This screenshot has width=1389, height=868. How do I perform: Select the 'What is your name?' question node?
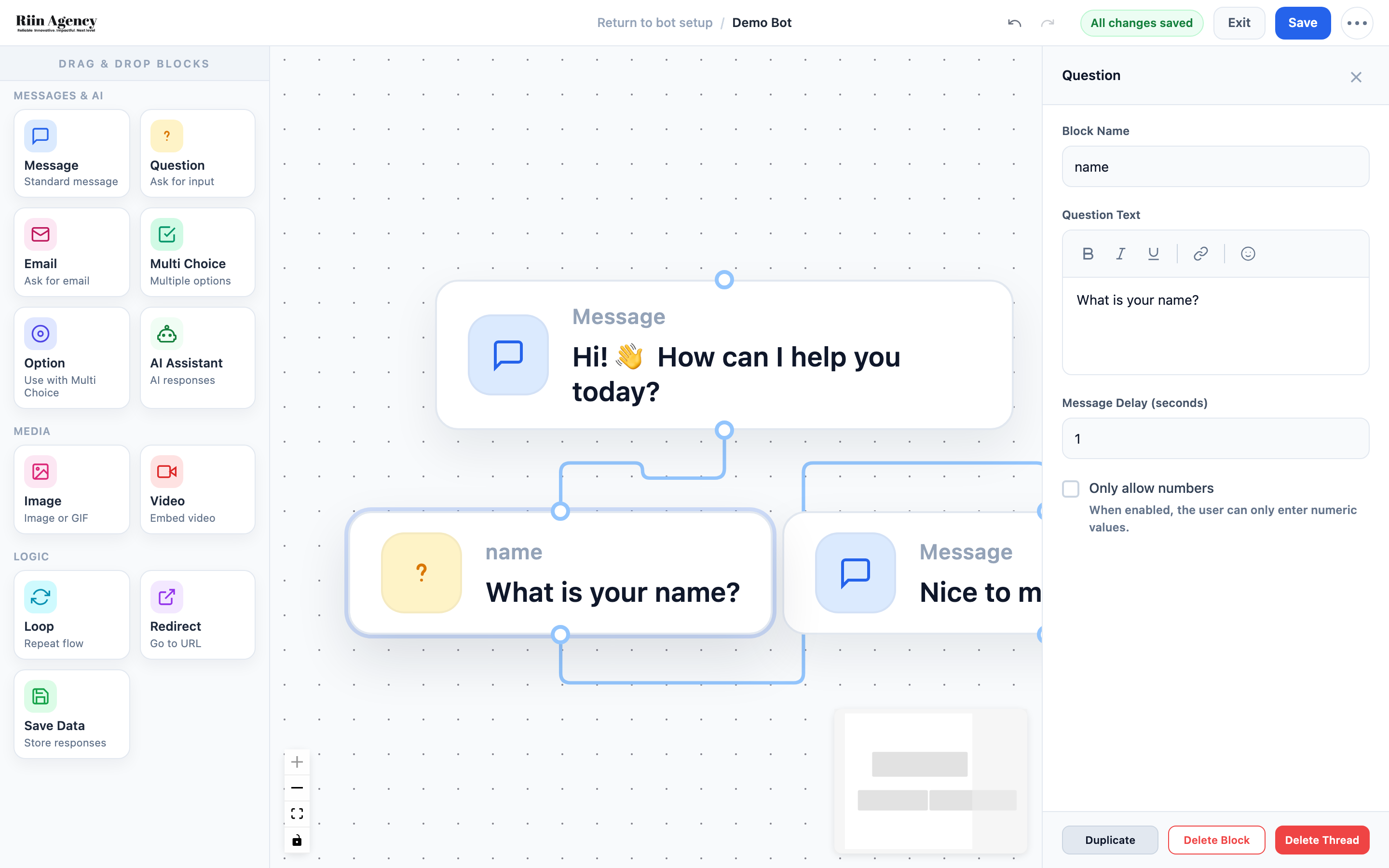(560, 573)
